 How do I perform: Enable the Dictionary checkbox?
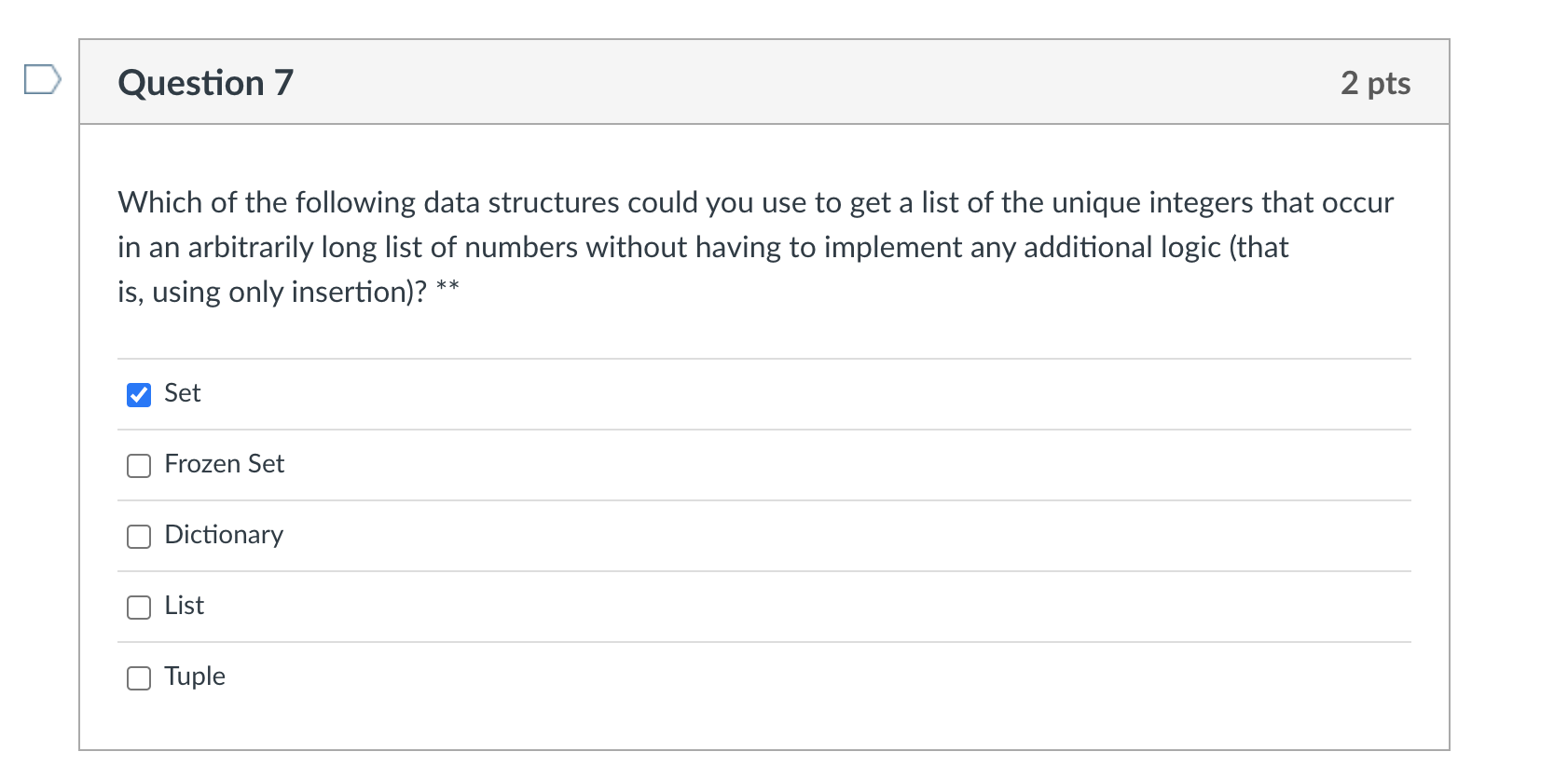click(139, 537)
